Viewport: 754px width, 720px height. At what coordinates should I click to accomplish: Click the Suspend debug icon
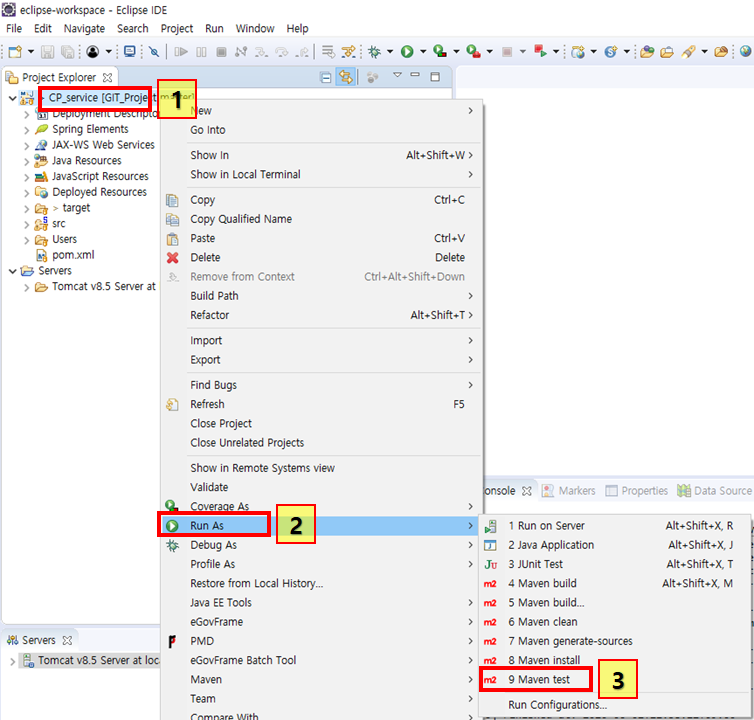coord(201,51)
